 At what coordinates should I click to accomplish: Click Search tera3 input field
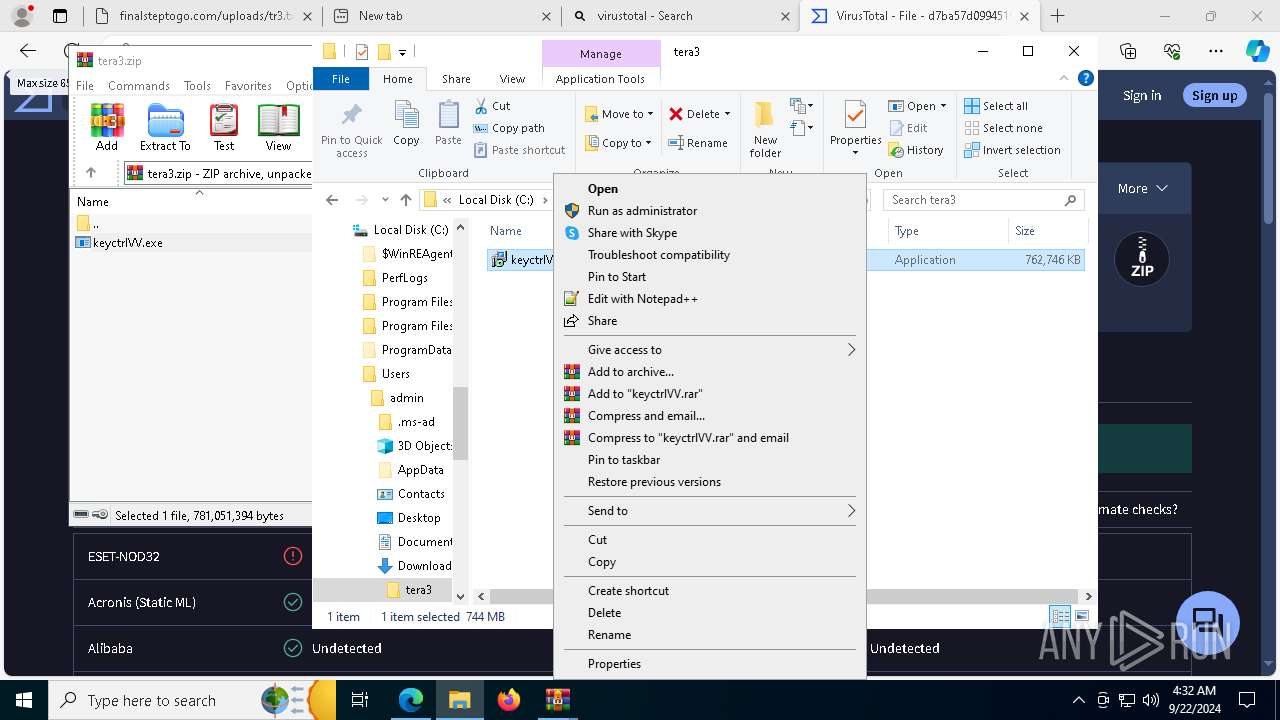983,200
